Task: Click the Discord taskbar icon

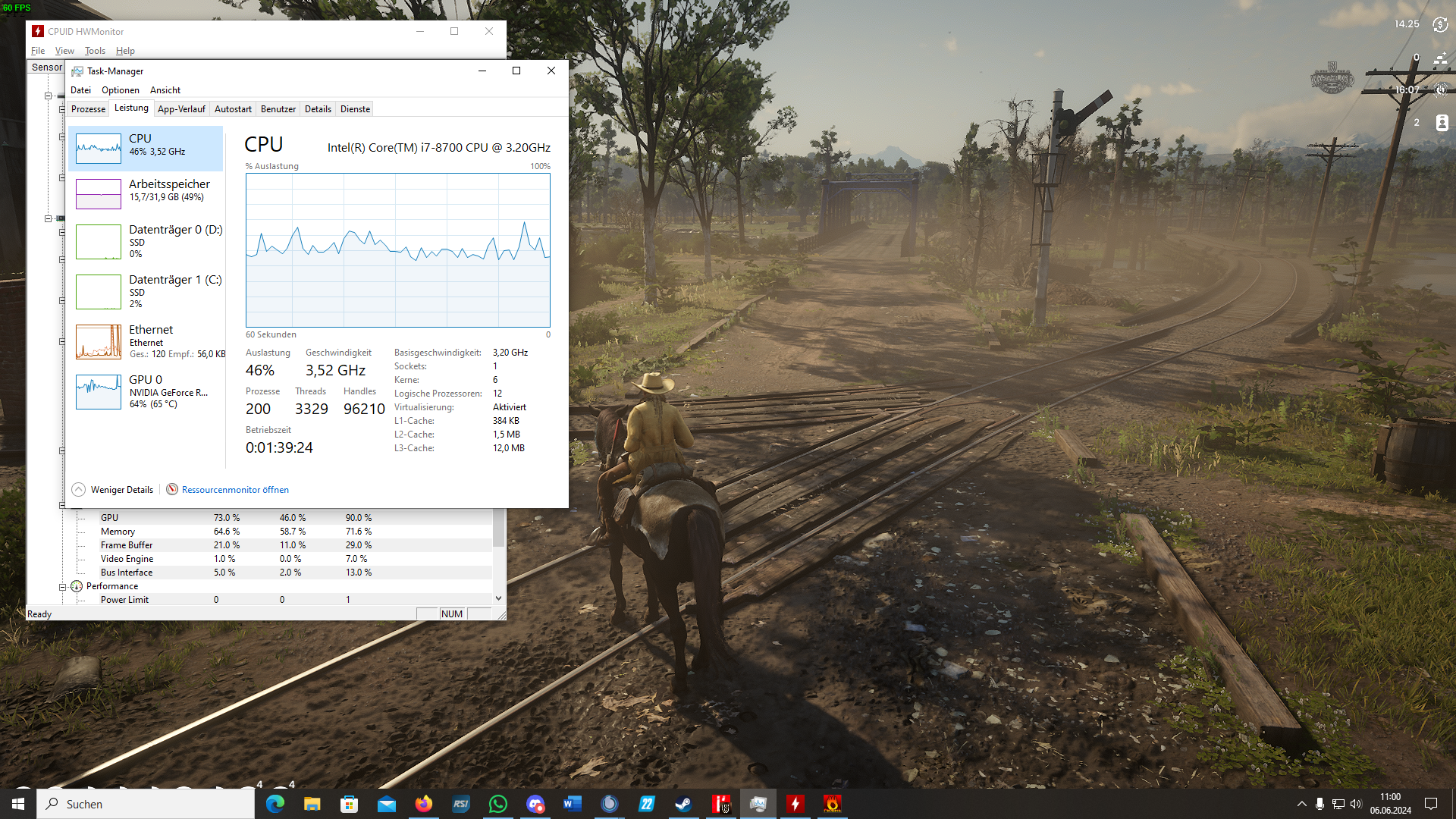Action: 535,804
